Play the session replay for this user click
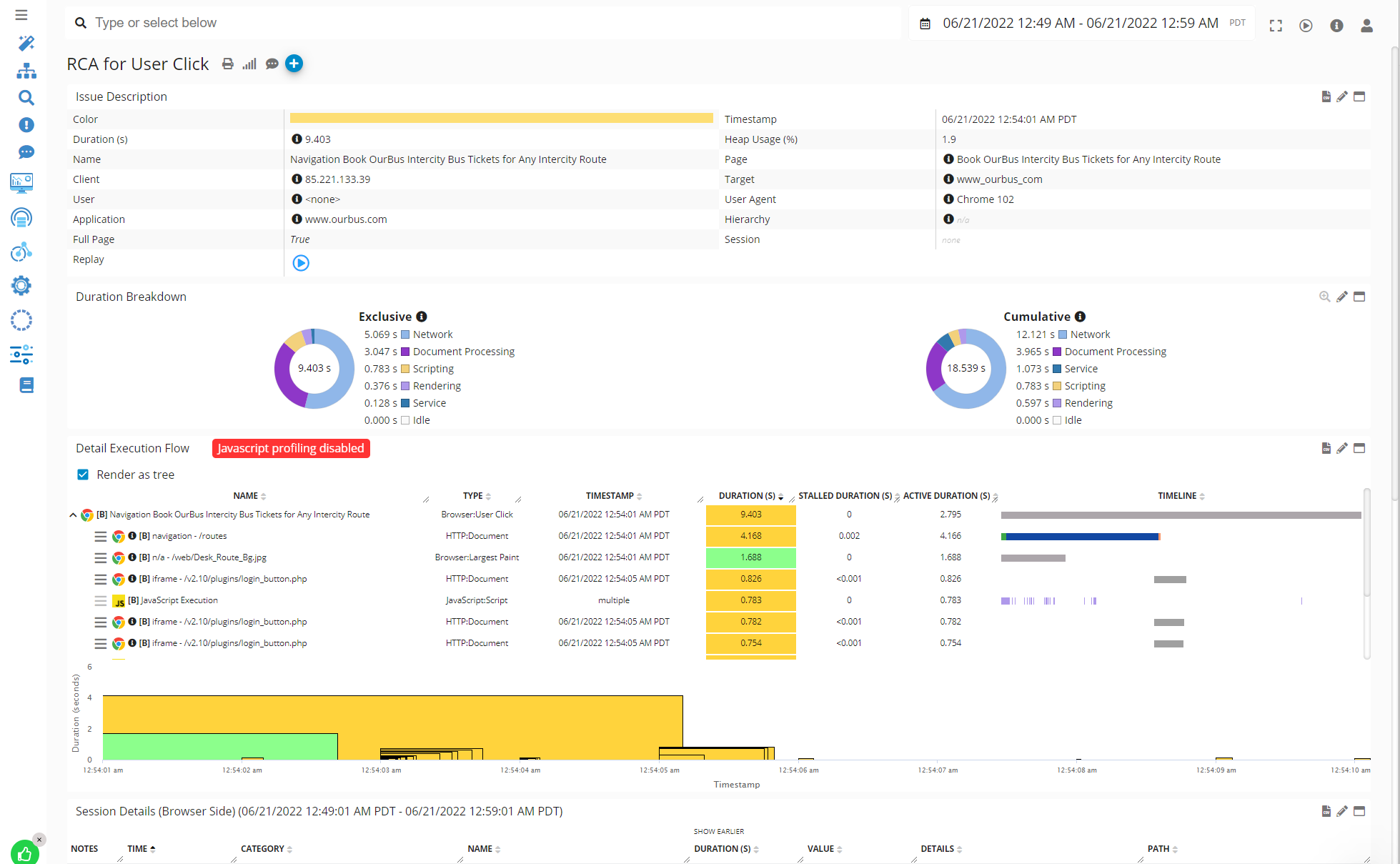Image resolution: width=1400 pixels, height=864 pixels. pos(301,263)
